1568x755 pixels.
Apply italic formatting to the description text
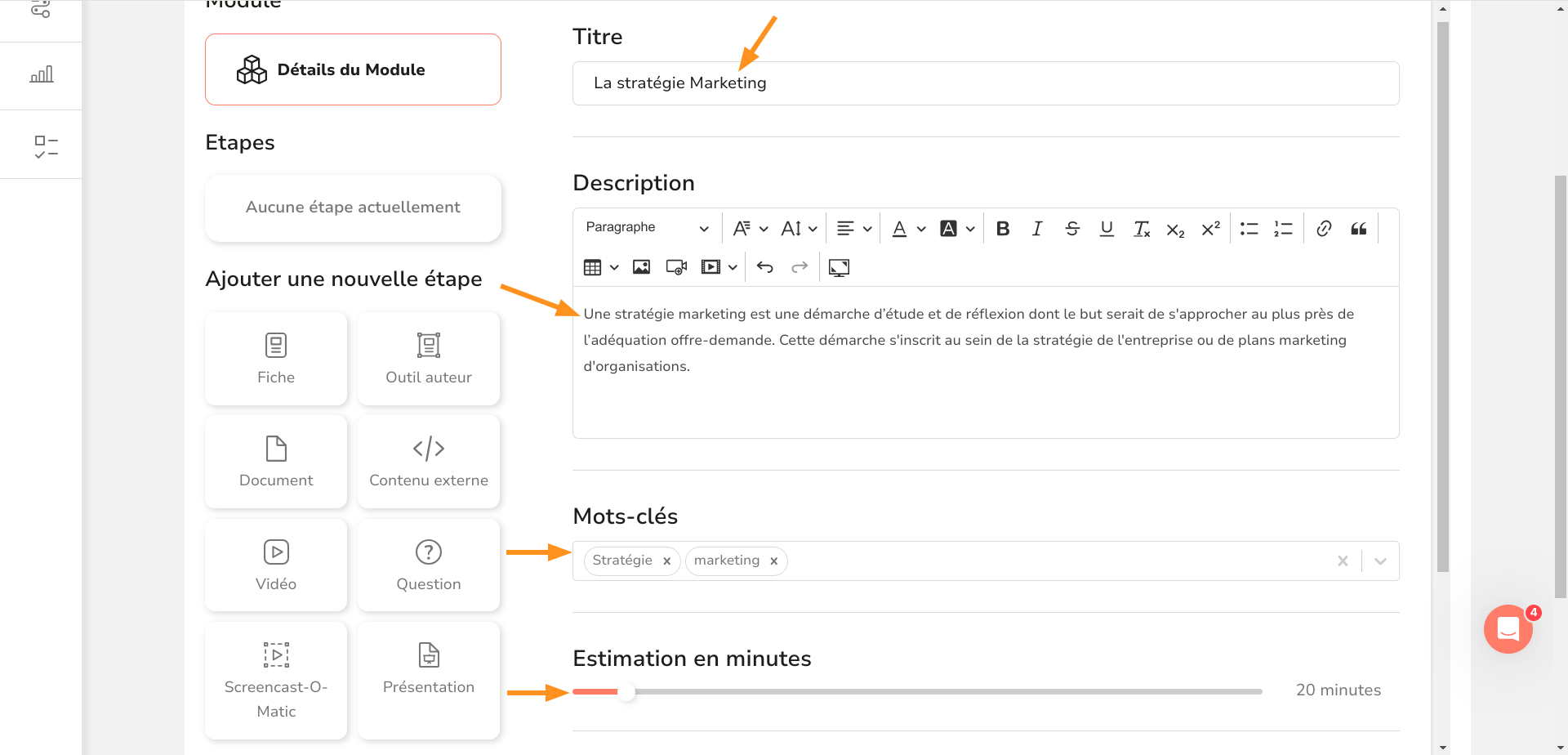coord(1037,229)
